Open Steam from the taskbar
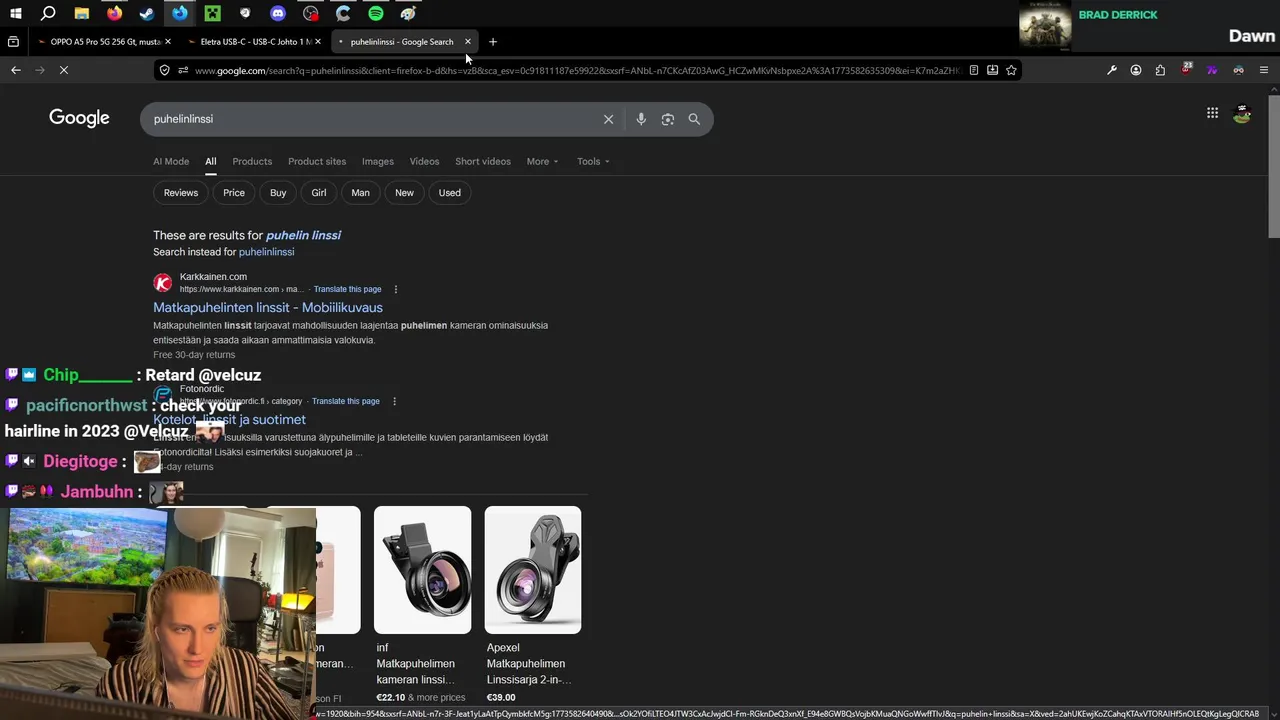The image size is (1280, 720). pos(147,13)
